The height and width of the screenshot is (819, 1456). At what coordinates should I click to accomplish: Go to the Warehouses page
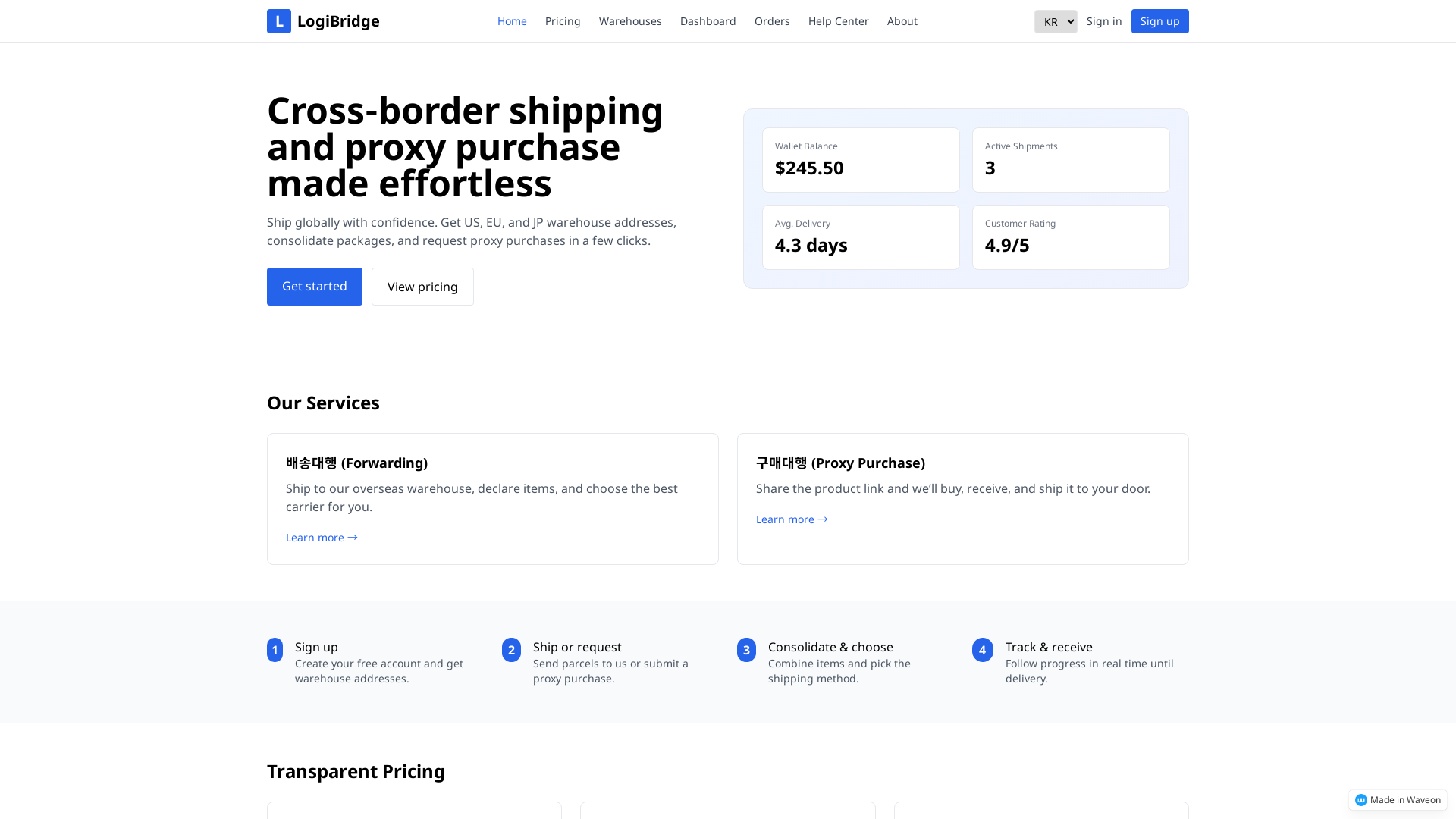point(630,21)
